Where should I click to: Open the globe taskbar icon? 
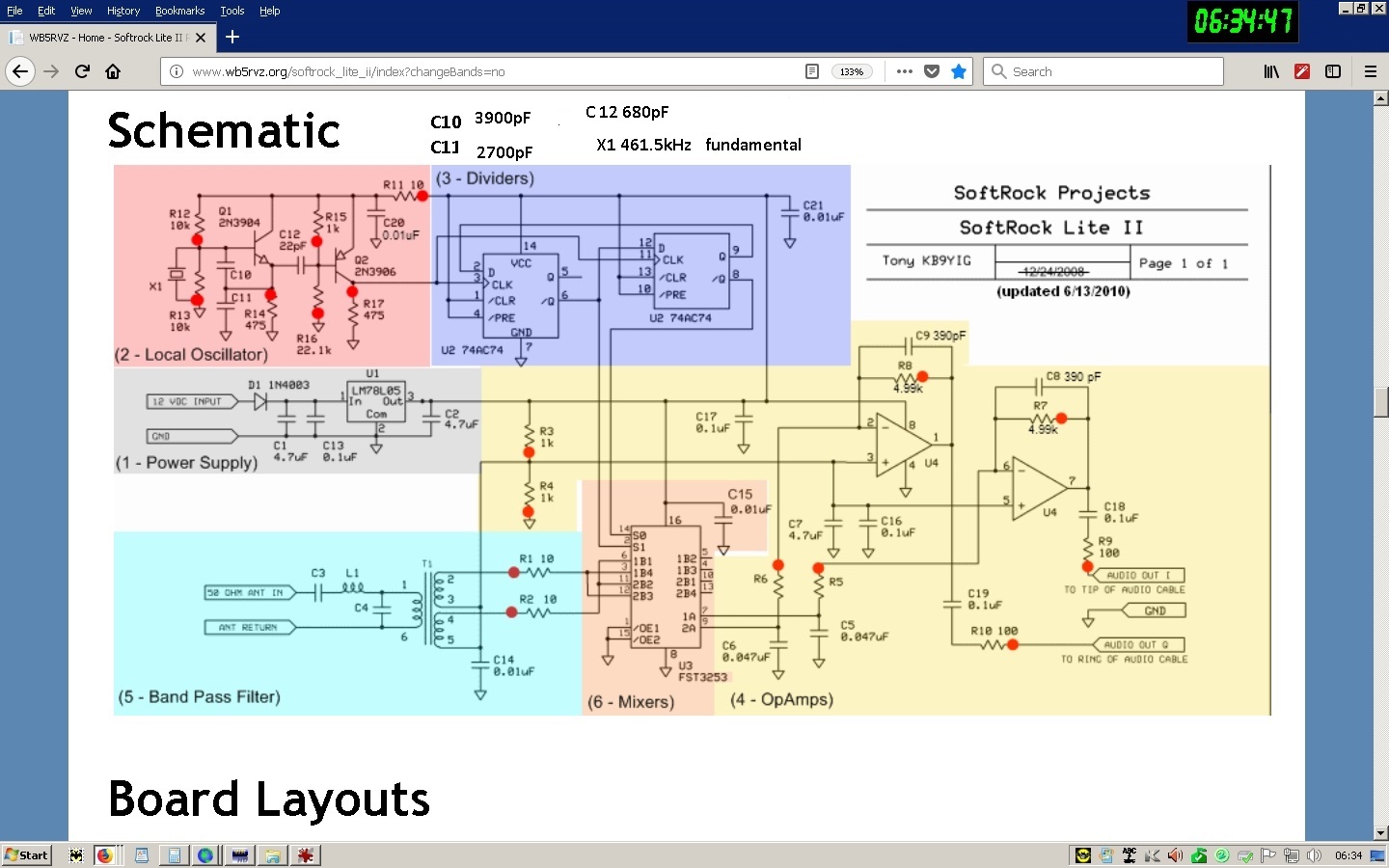(205, 855)
